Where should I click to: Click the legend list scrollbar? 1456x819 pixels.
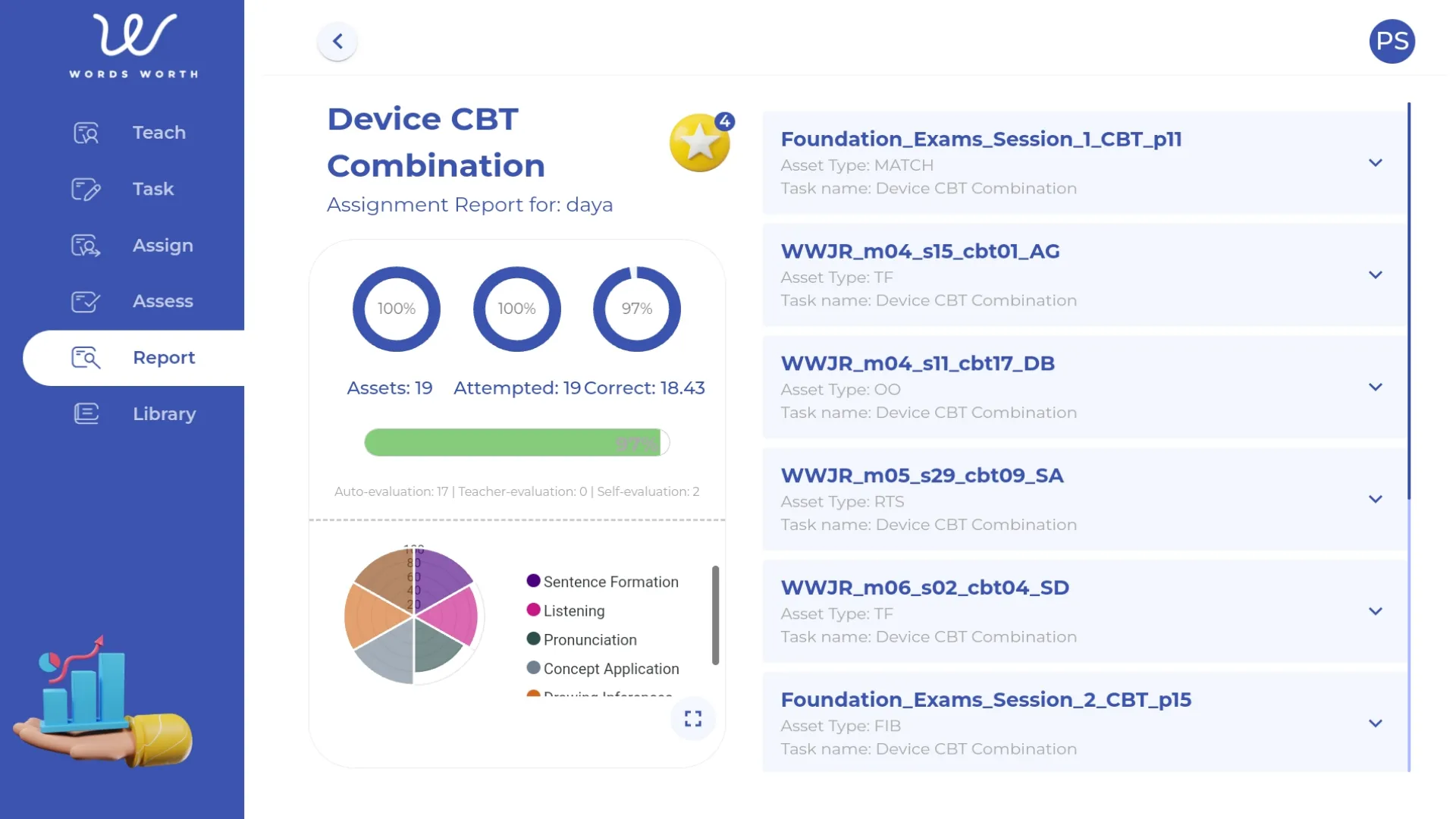tap(715, 615)
